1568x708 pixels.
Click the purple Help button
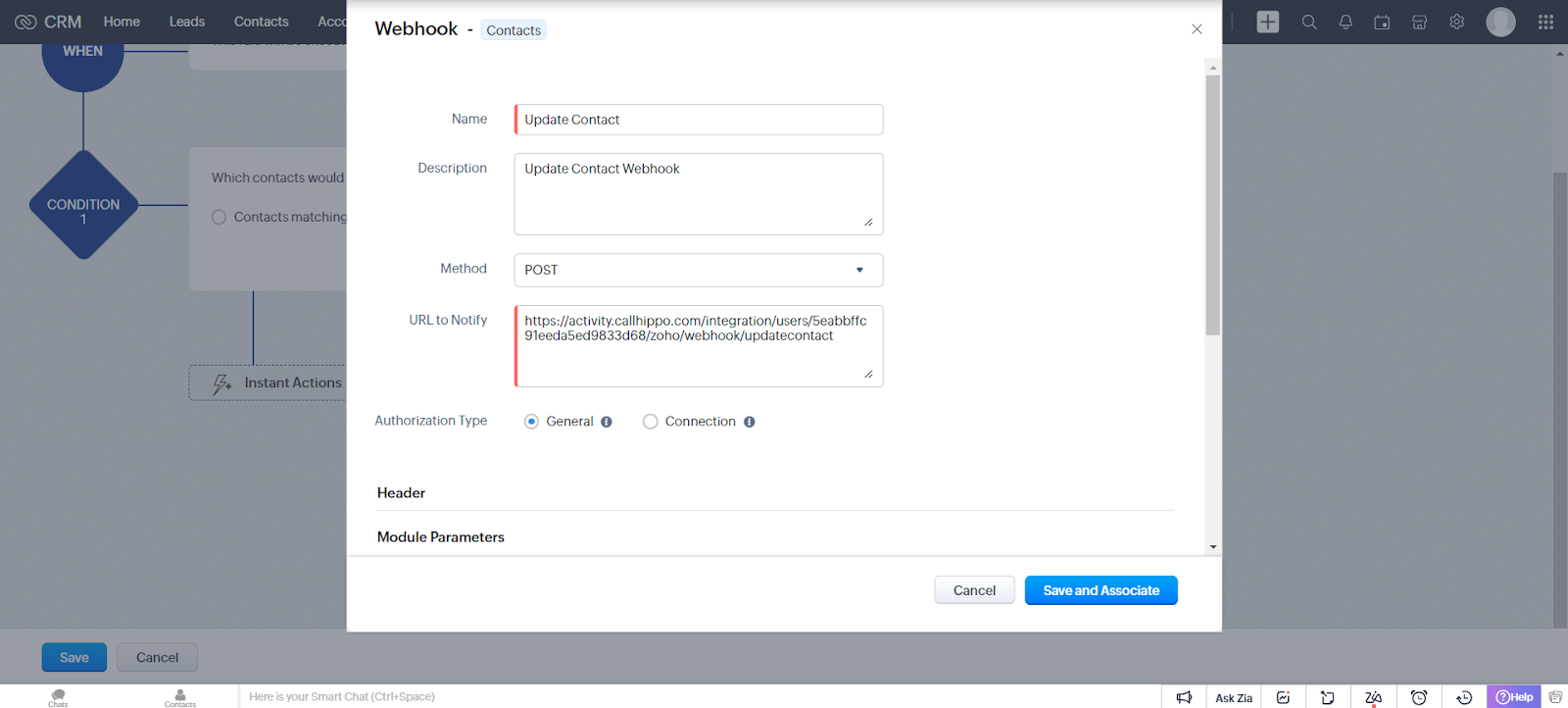pos(1514,697)
